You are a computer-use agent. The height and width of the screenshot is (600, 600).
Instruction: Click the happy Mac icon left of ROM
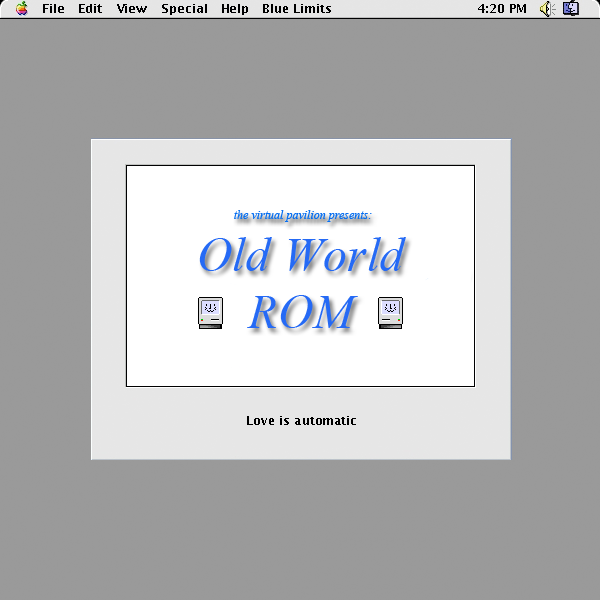pyautogui.click(x=210, y=313)
